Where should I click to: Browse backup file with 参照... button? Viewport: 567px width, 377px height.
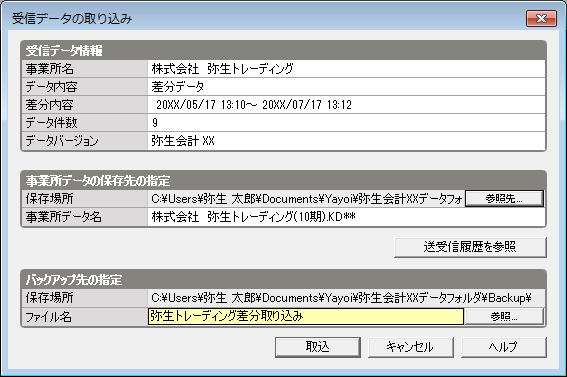pyautogui.click(x=504, y=317)
